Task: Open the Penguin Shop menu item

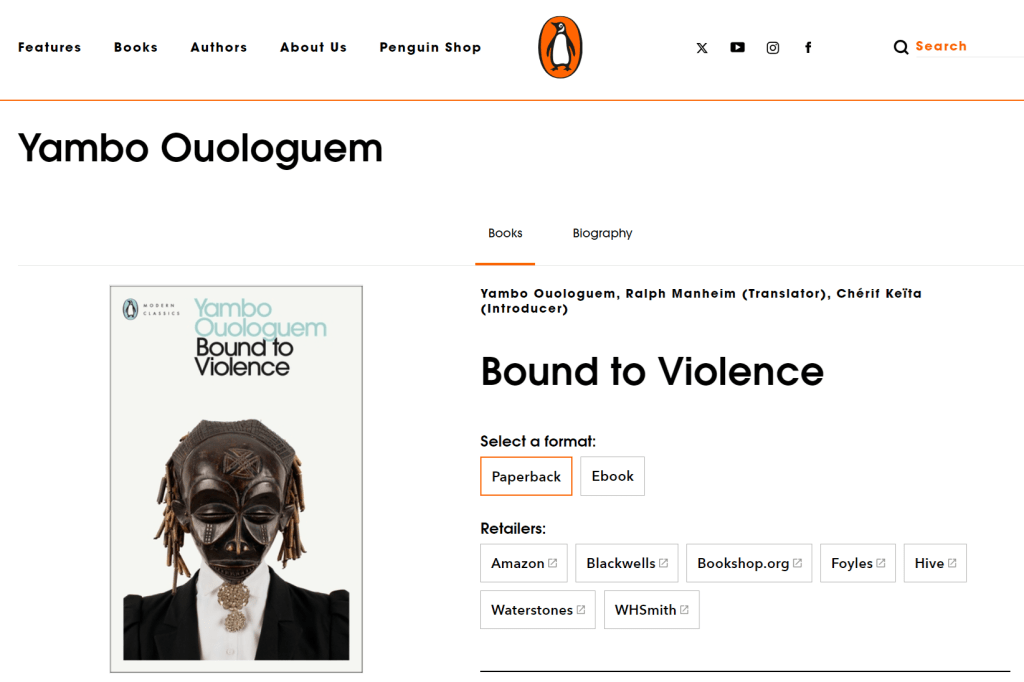Action: [x=430, y=48]
